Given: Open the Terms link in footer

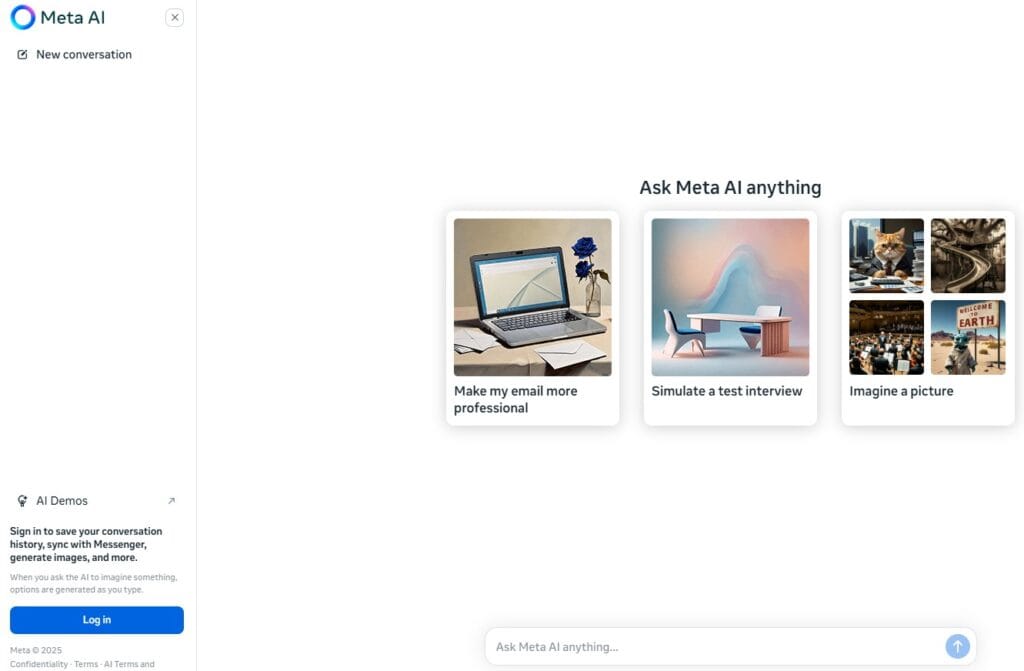Looking at the screenshot, I should (x=86, y=664).
